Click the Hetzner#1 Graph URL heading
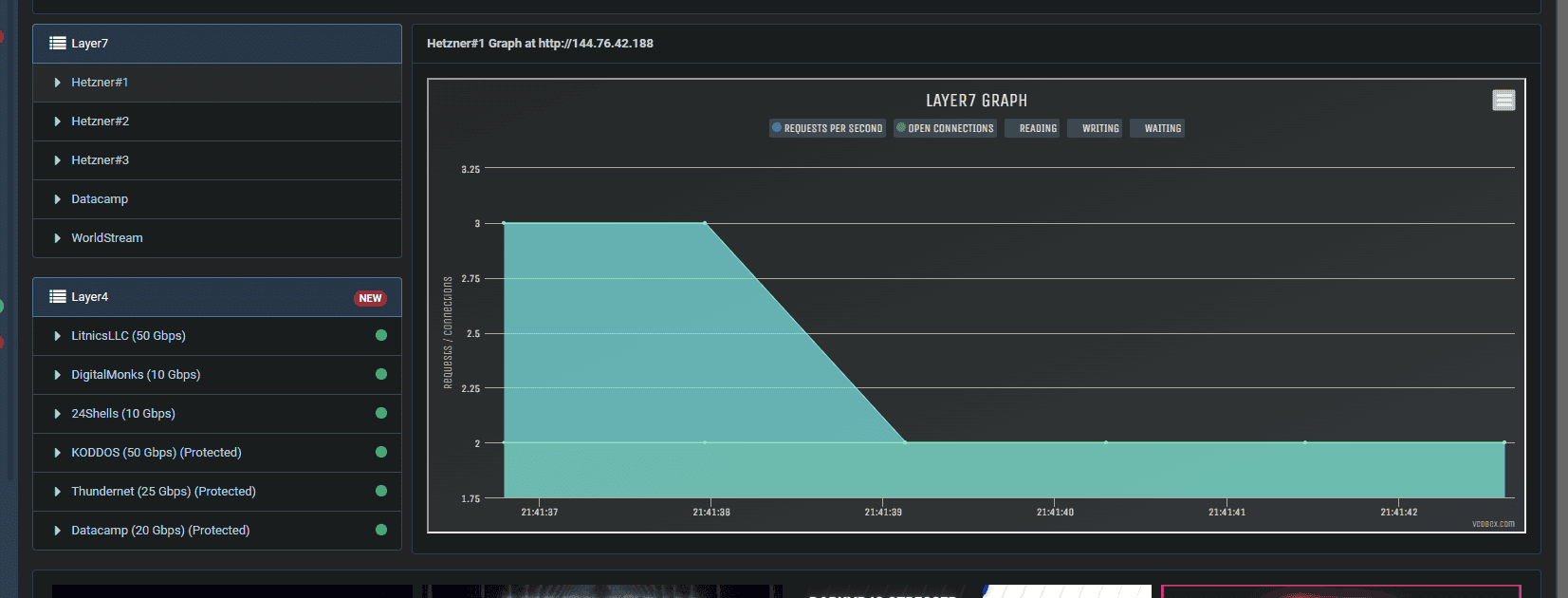This screenshot has height=598, width=1568. [540, 43]
